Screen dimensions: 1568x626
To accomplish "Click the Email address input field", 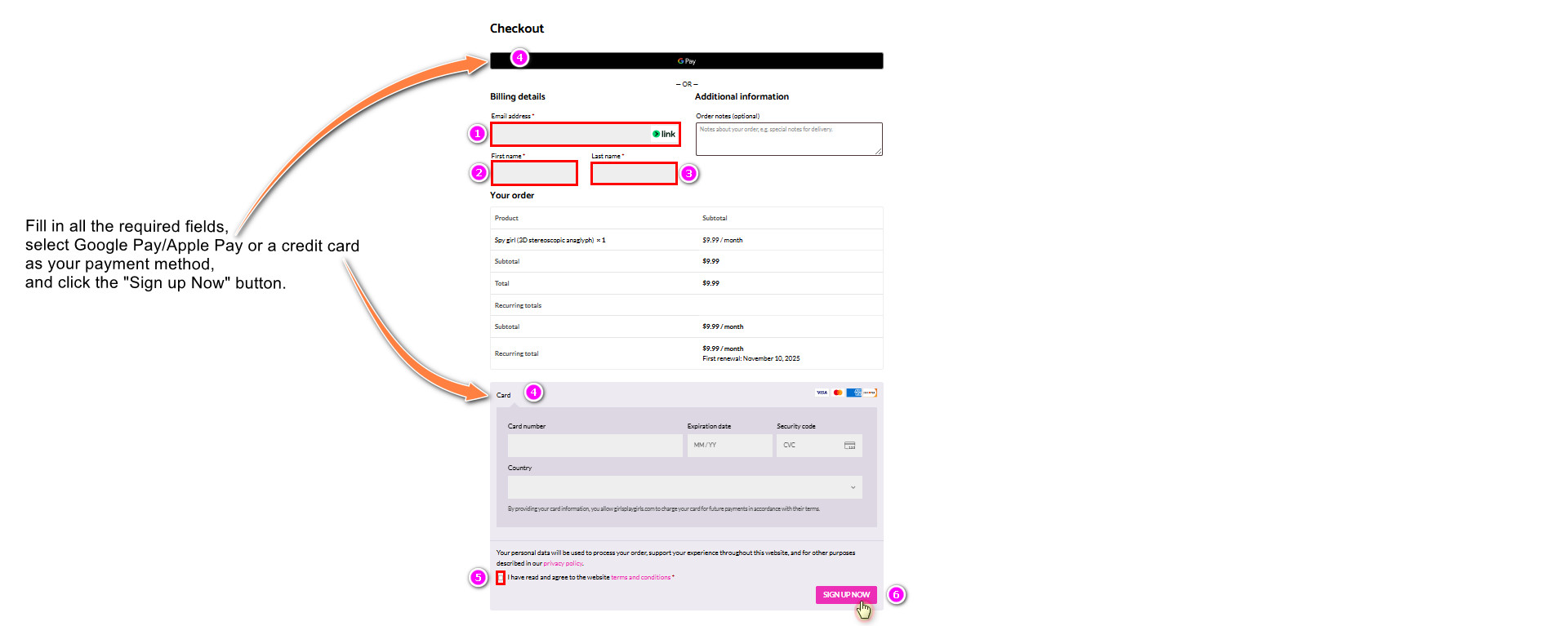I will coord(569,134).
